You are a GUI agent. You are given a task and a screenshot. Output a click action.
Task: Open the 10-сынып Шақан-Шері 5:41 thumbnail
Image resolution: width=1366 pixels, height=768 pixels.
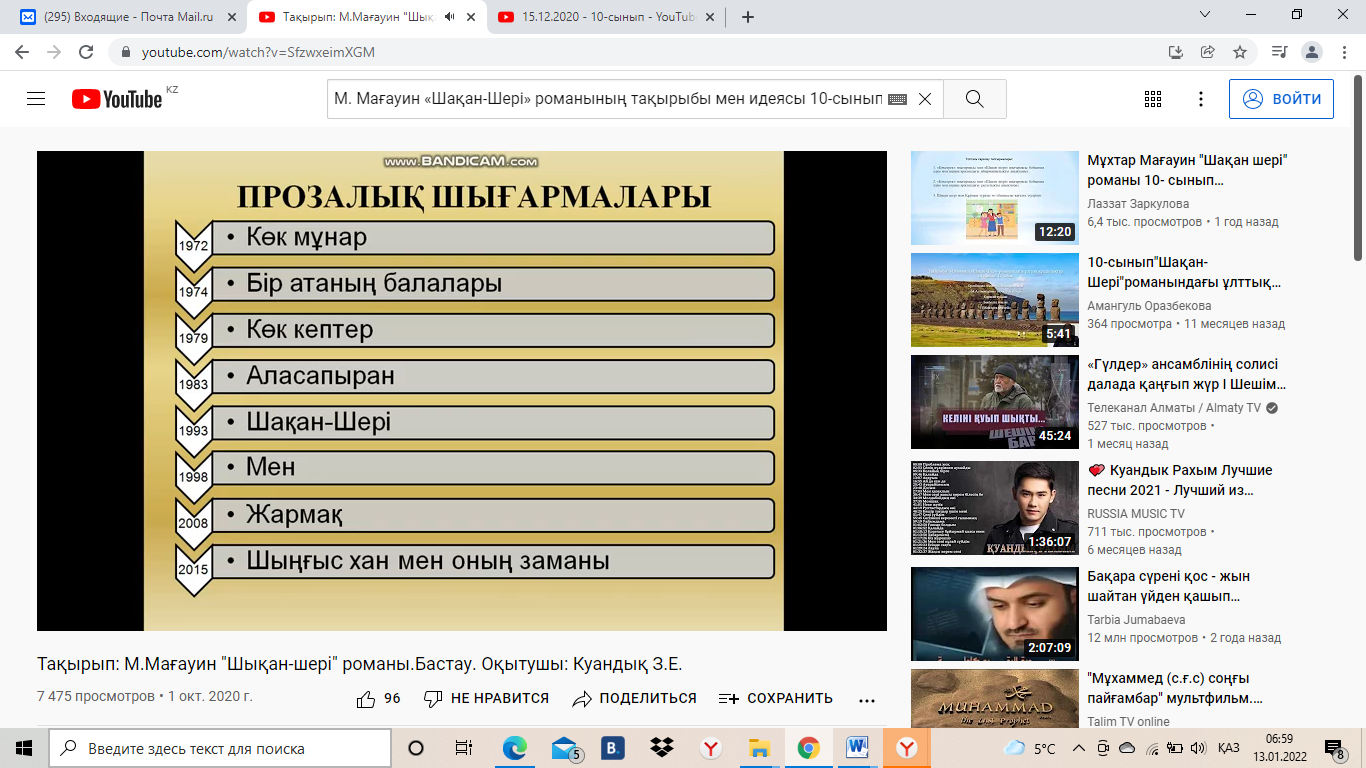[x=994, y=300]
